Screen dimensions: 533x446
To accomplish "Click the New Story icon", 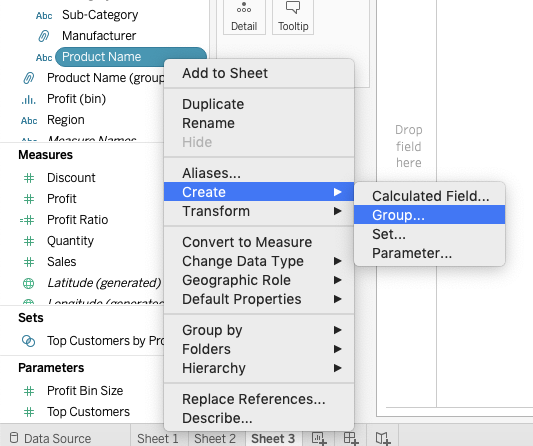I will [383, 438].
